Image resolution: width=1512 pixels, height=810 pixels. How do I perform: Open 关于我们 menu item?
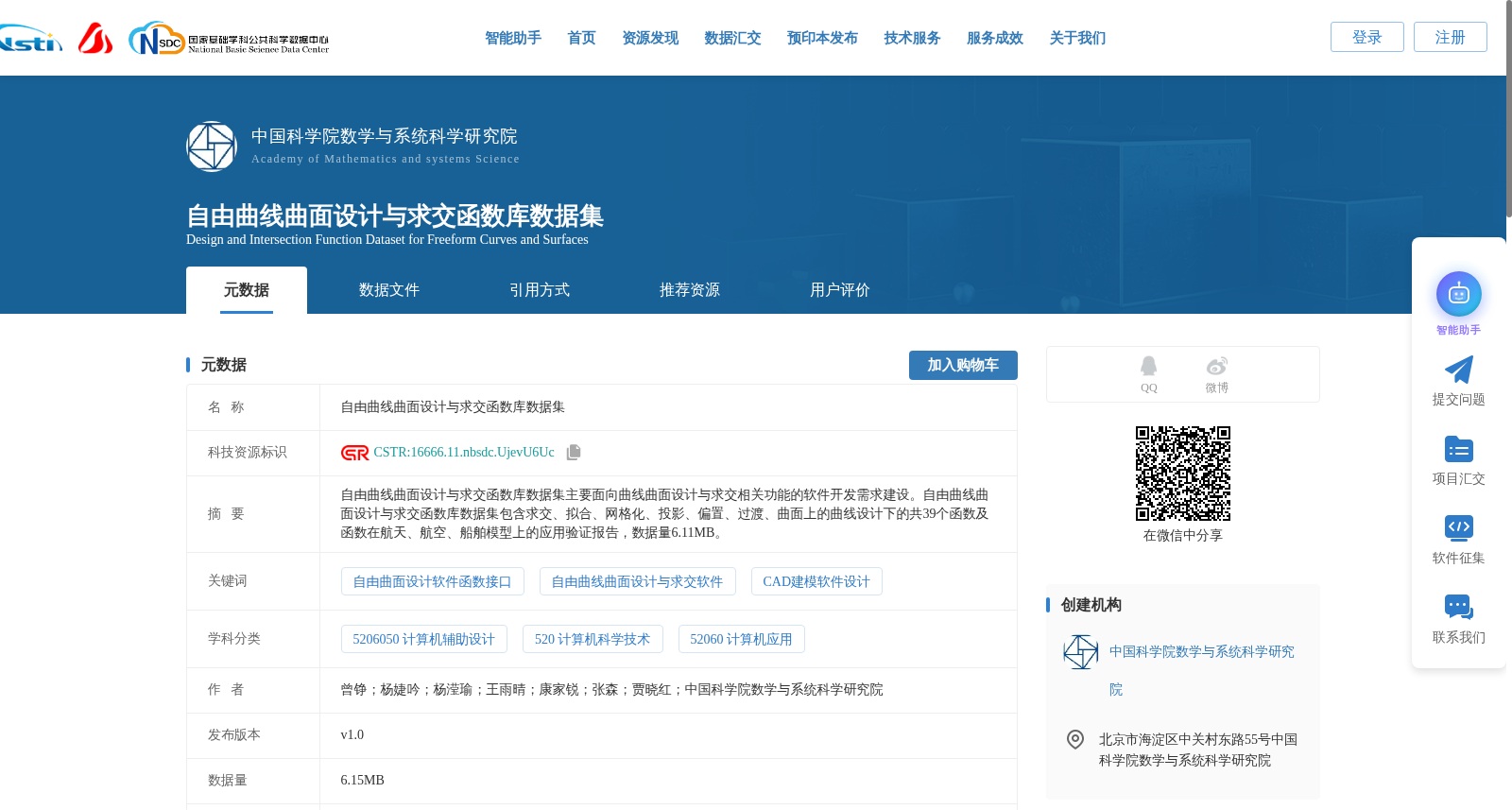pos(1077,38)
